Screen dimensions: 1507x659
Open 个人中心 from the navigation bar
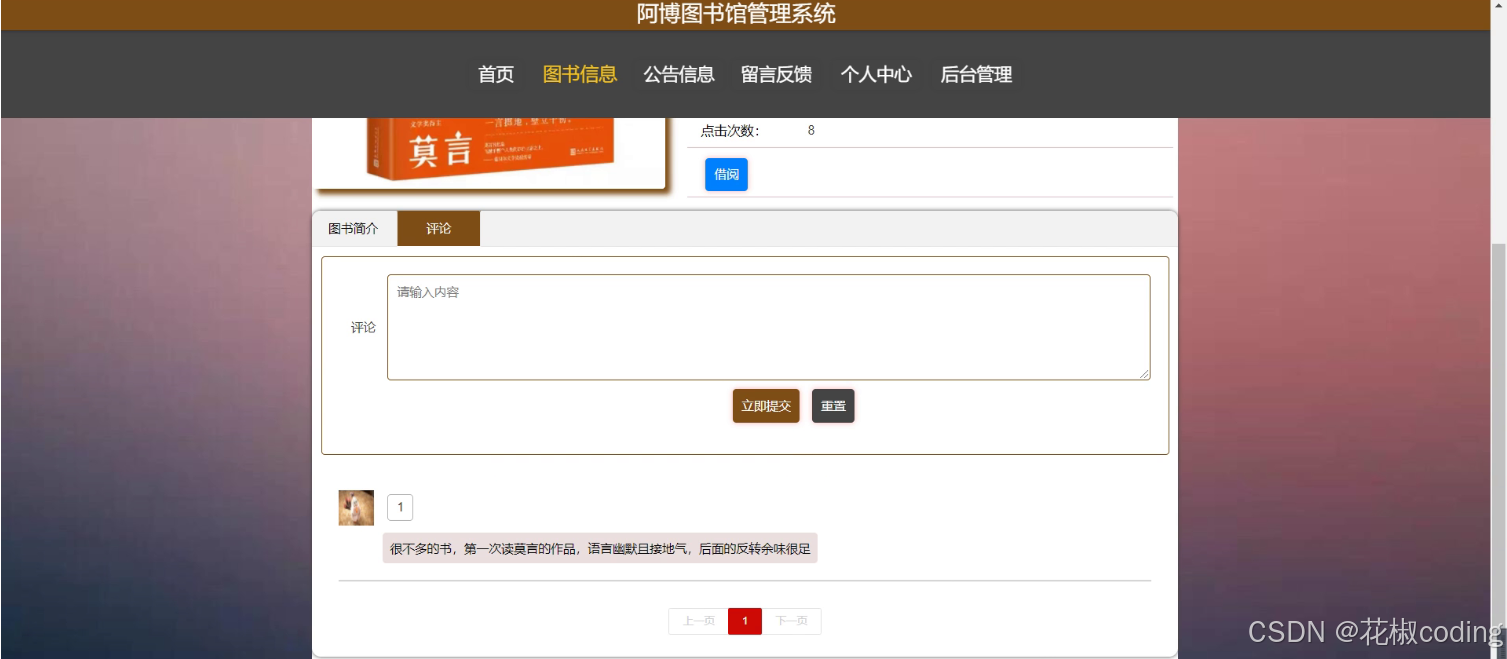point(876,74)
